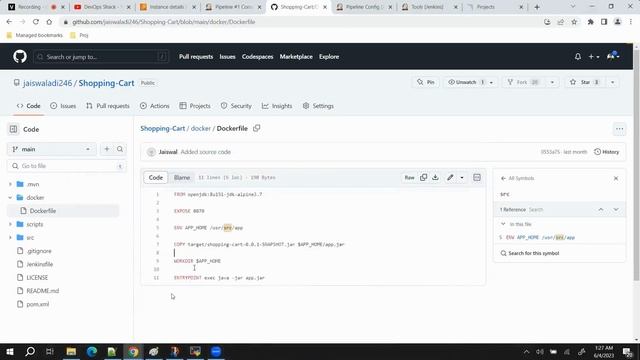Open pom.xml in file tree
640x360 pixels.
pyautogui.click(x=38, y=304)
